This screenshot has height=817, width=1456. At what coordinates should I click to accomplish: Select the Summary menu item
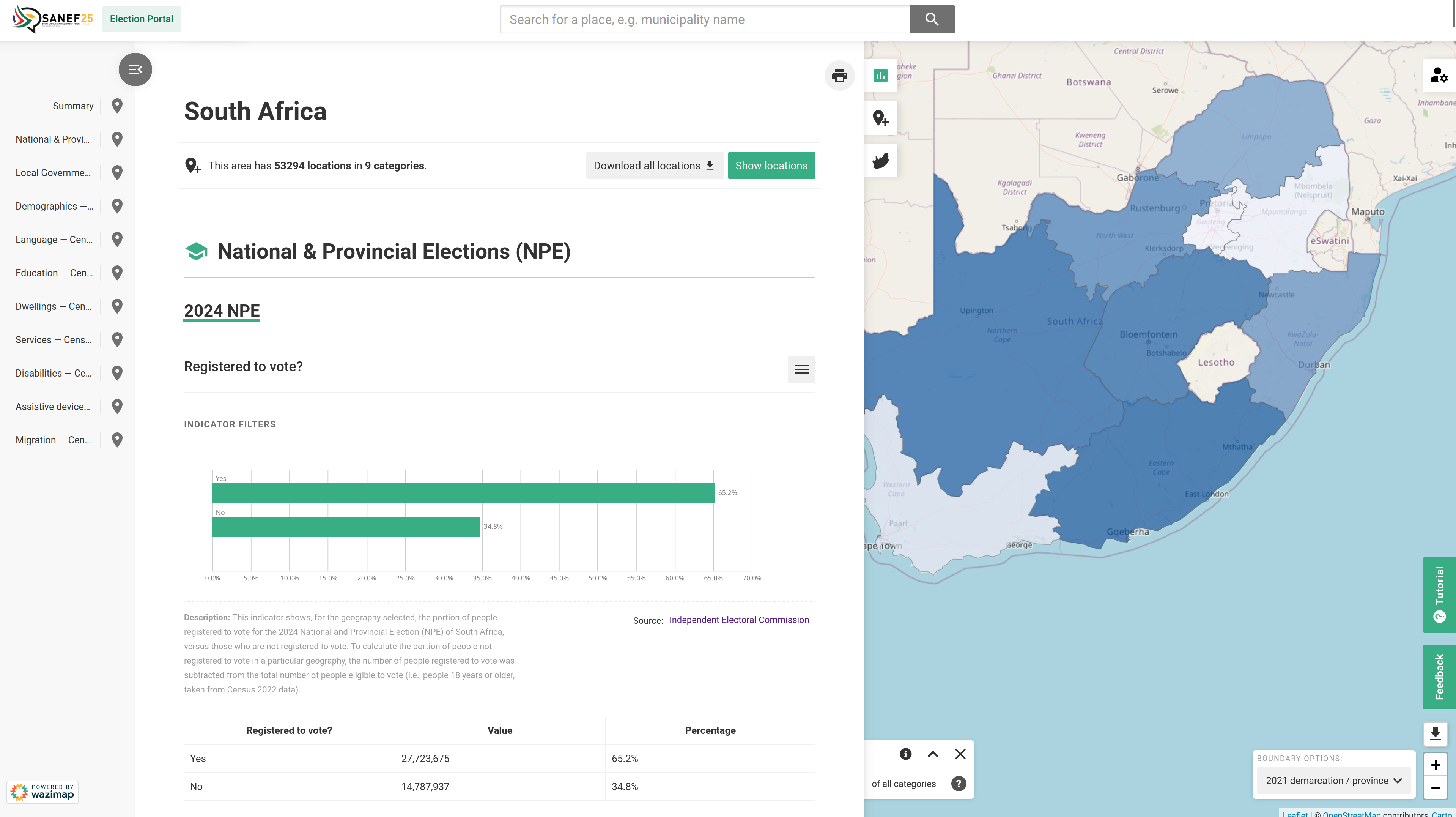coord(73,105)
